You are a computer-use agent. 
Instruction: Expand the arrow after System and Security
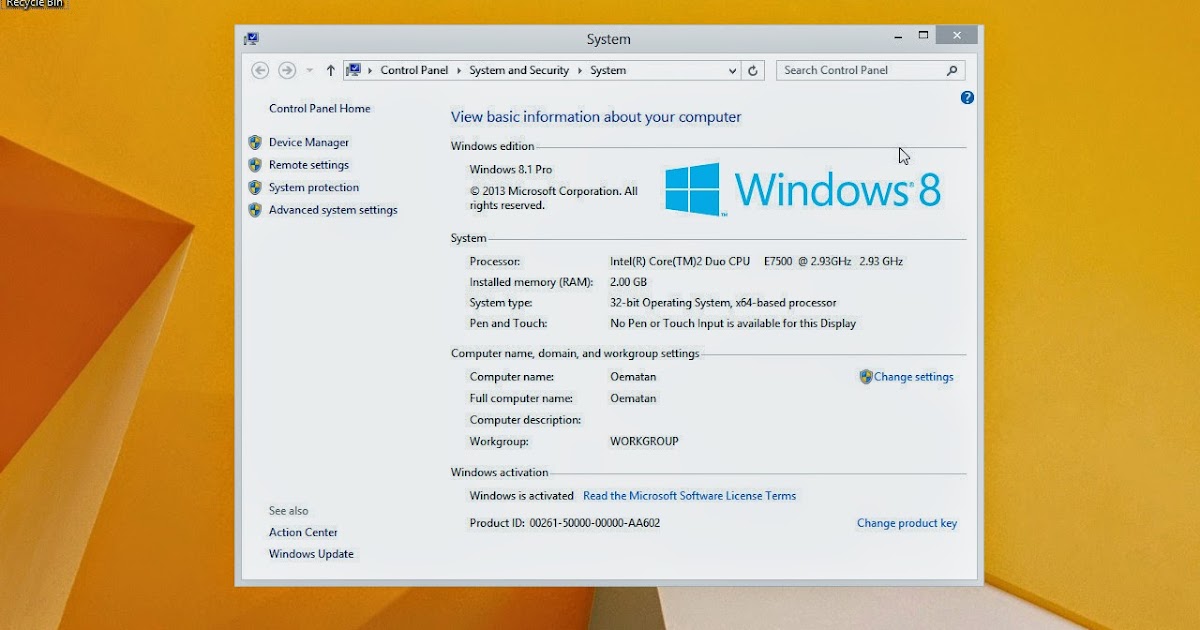pos(580,71)
